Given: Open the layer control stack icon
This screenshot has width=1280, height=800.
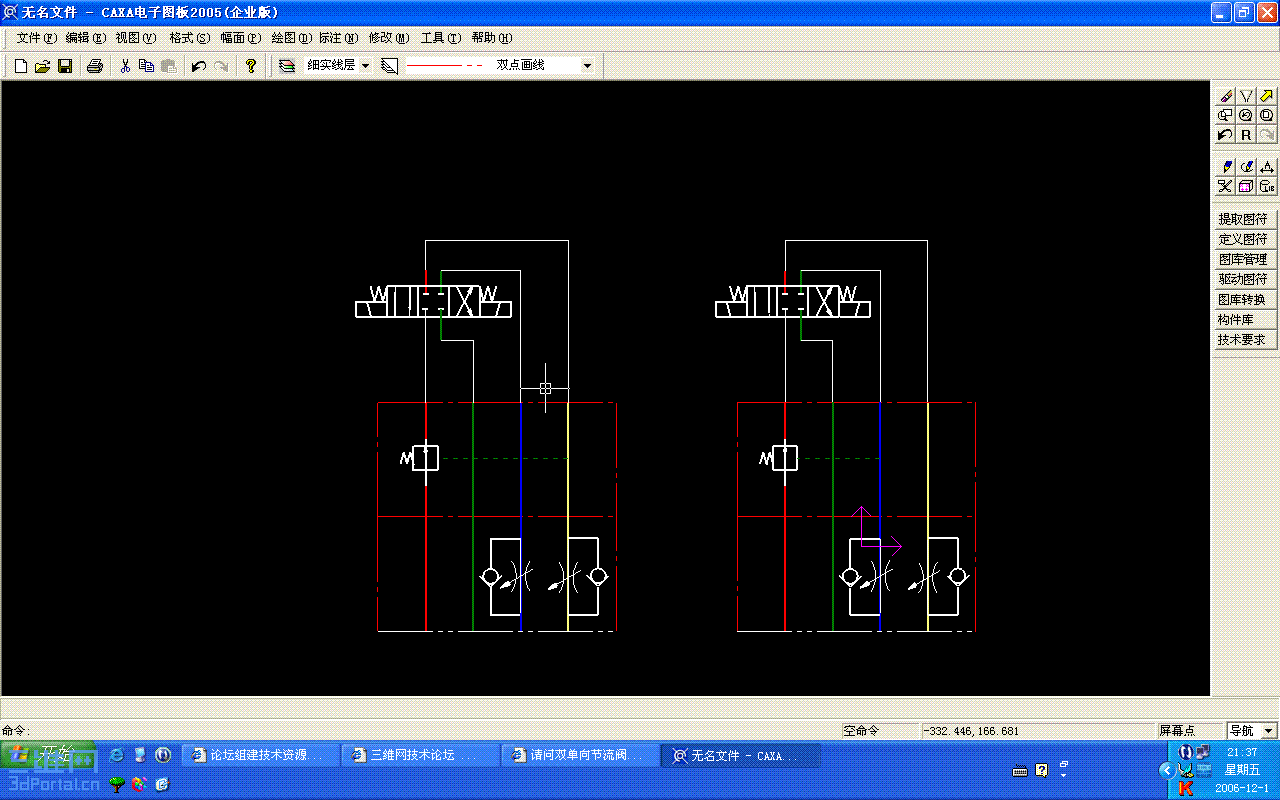Looking at the screenshot, I should coord(287,66).
